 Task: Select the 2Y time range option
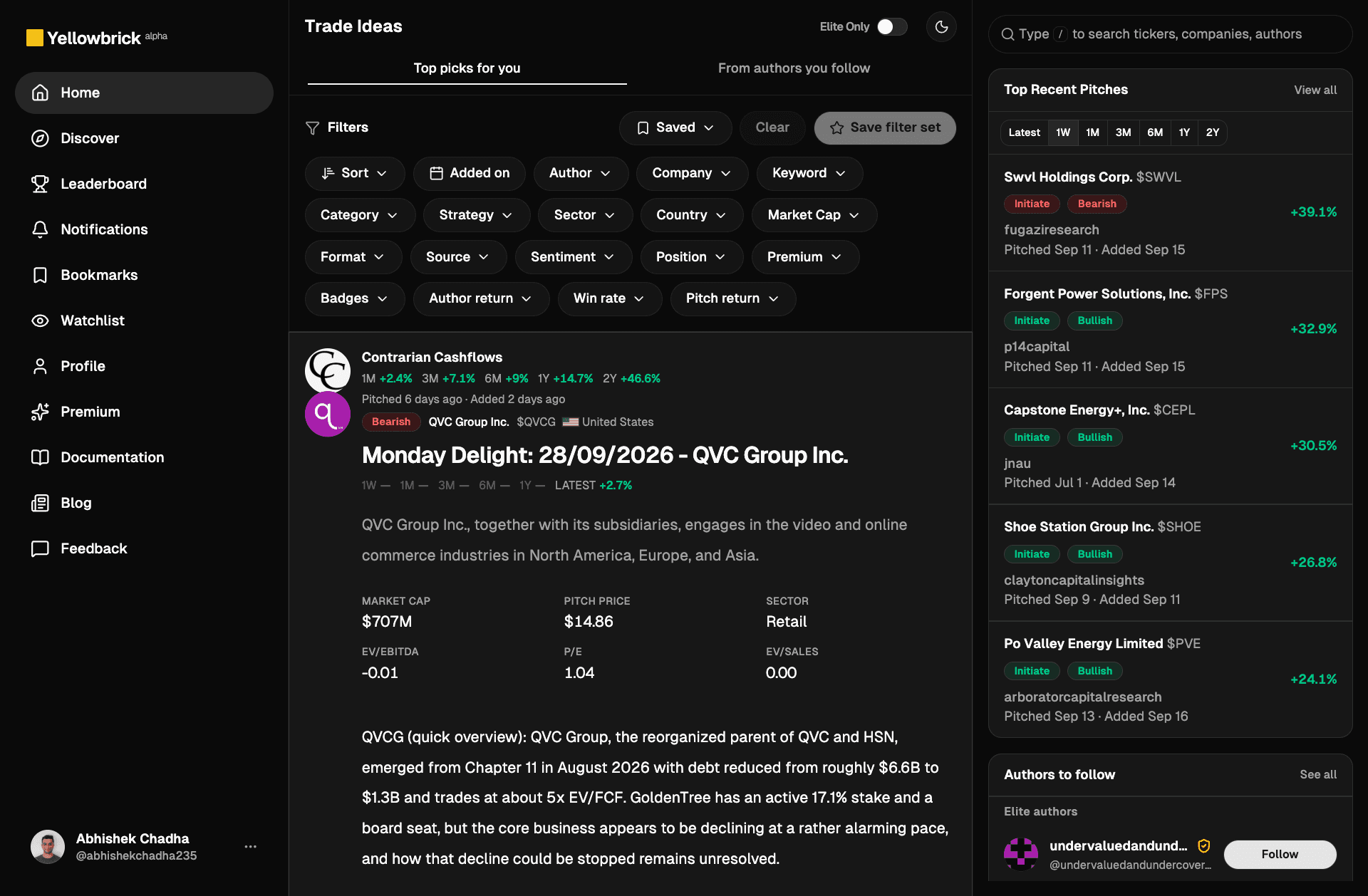tap(1213, 132)
